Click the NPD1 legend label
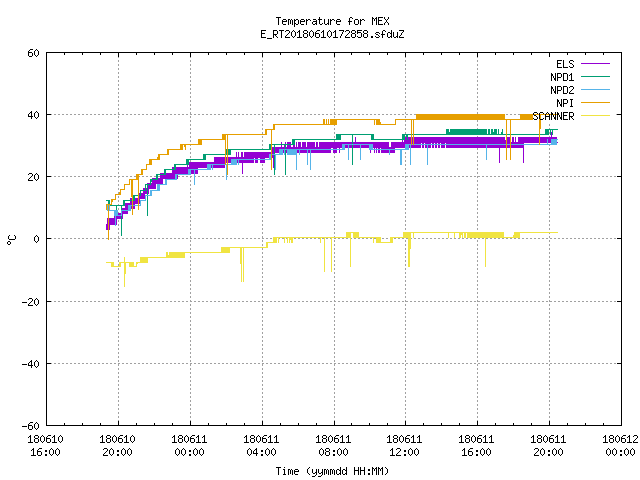The width and height of the screenshot is (640, 480). click(x=562, y=77)
